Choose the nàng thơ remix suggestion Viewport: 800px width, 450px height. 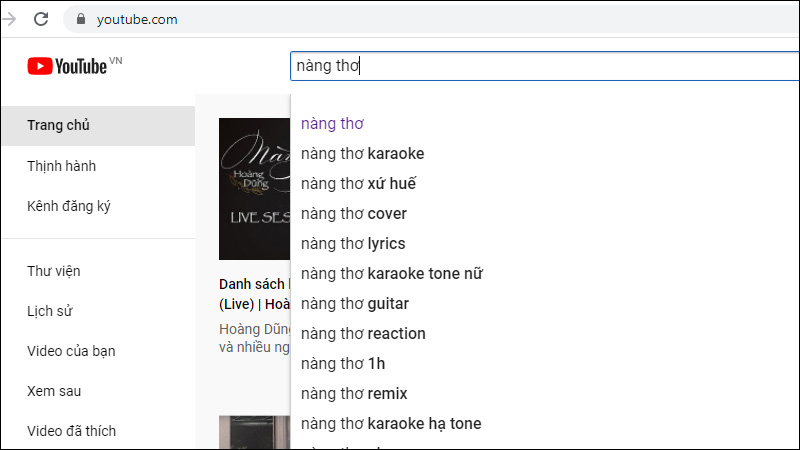pyautogui.click(x=544, y=394)
